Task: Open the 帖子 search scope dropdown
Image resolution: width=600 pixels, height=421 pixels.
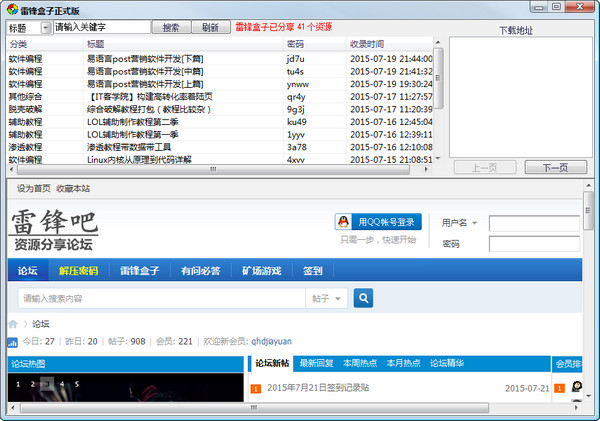Action: (326, 298)
